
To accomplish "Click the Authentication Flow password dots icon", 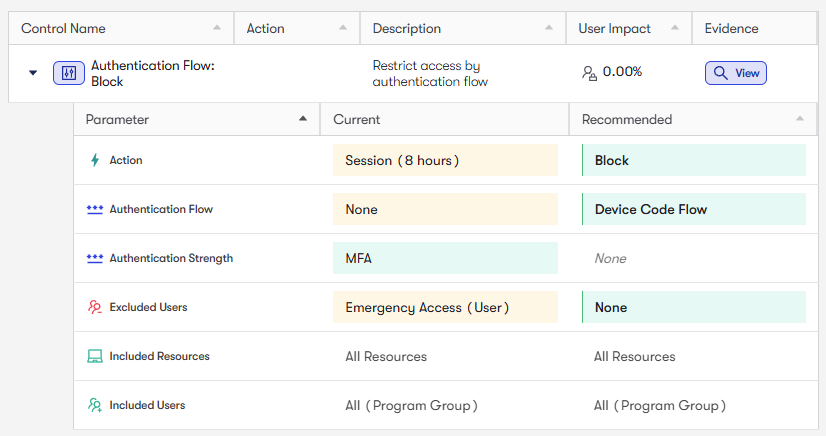I will (95, 209).
